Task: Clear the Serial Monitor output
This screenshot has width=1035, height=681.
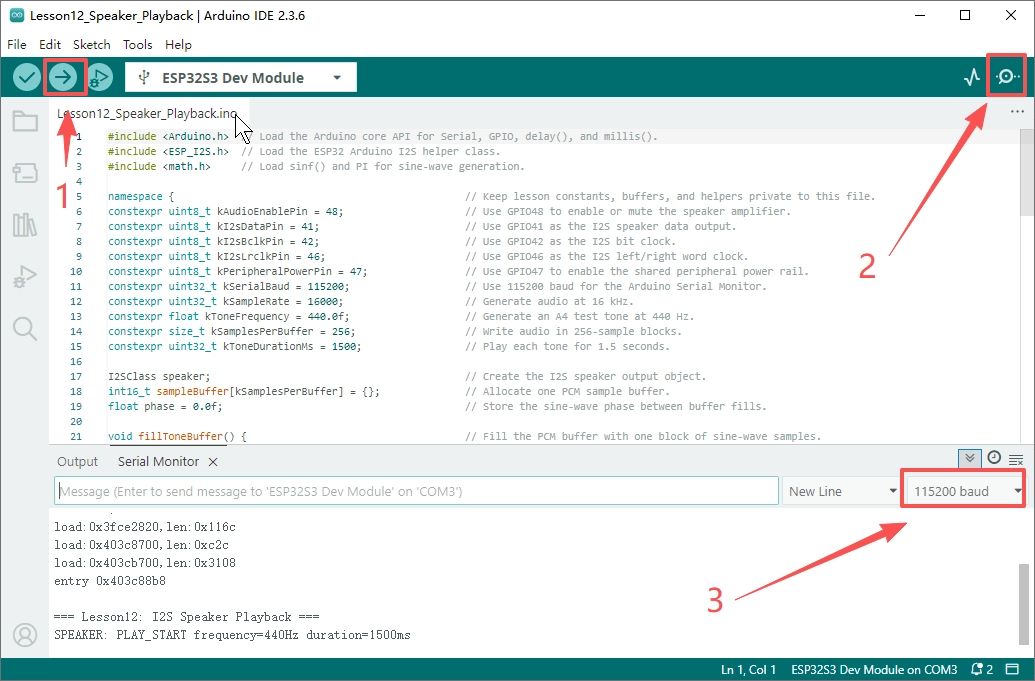Action: [x=1017, y=459]
